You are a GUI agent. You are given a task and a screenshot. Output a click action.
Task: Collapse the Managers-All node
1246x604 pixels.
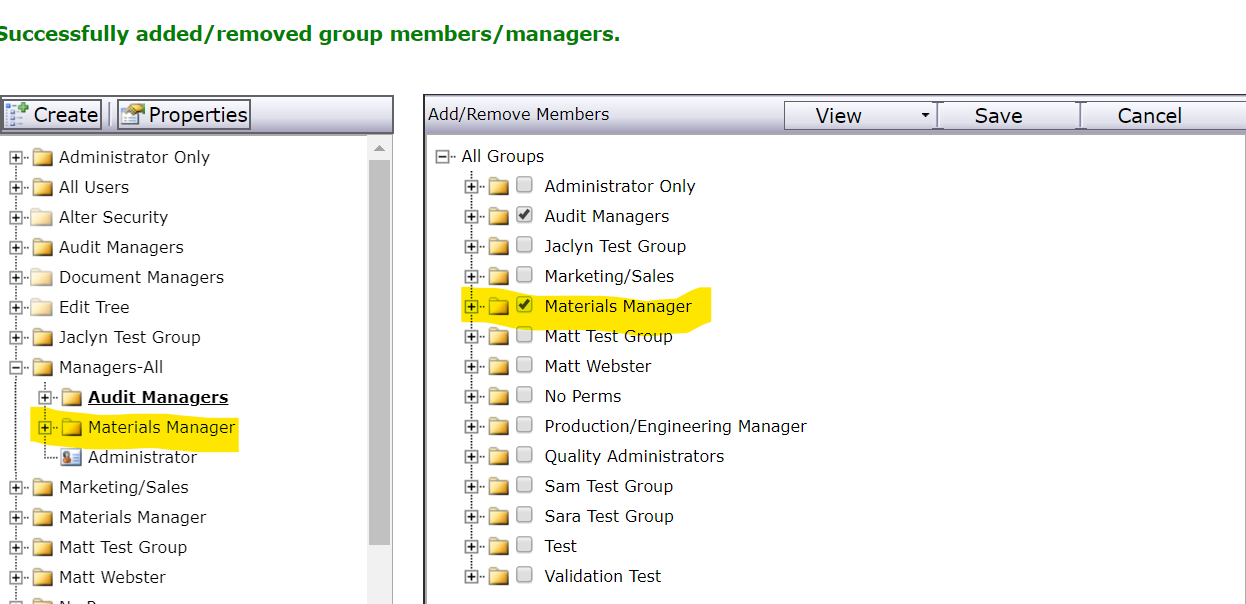16,368
